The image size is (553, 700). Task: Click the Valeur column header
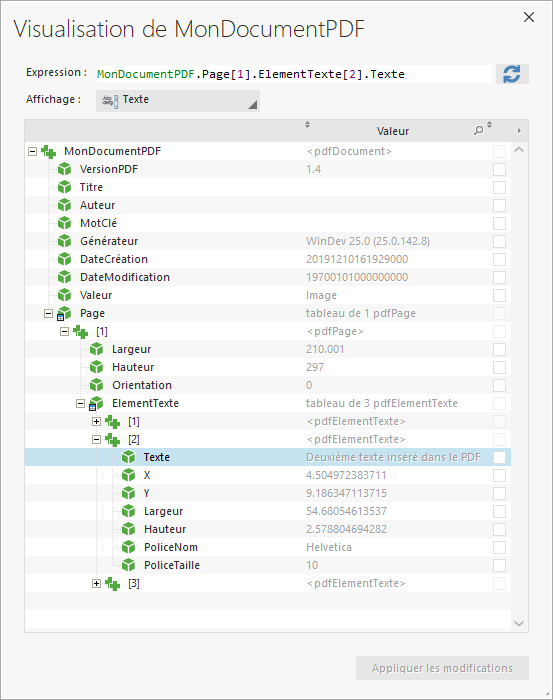[x=393, y=131]
